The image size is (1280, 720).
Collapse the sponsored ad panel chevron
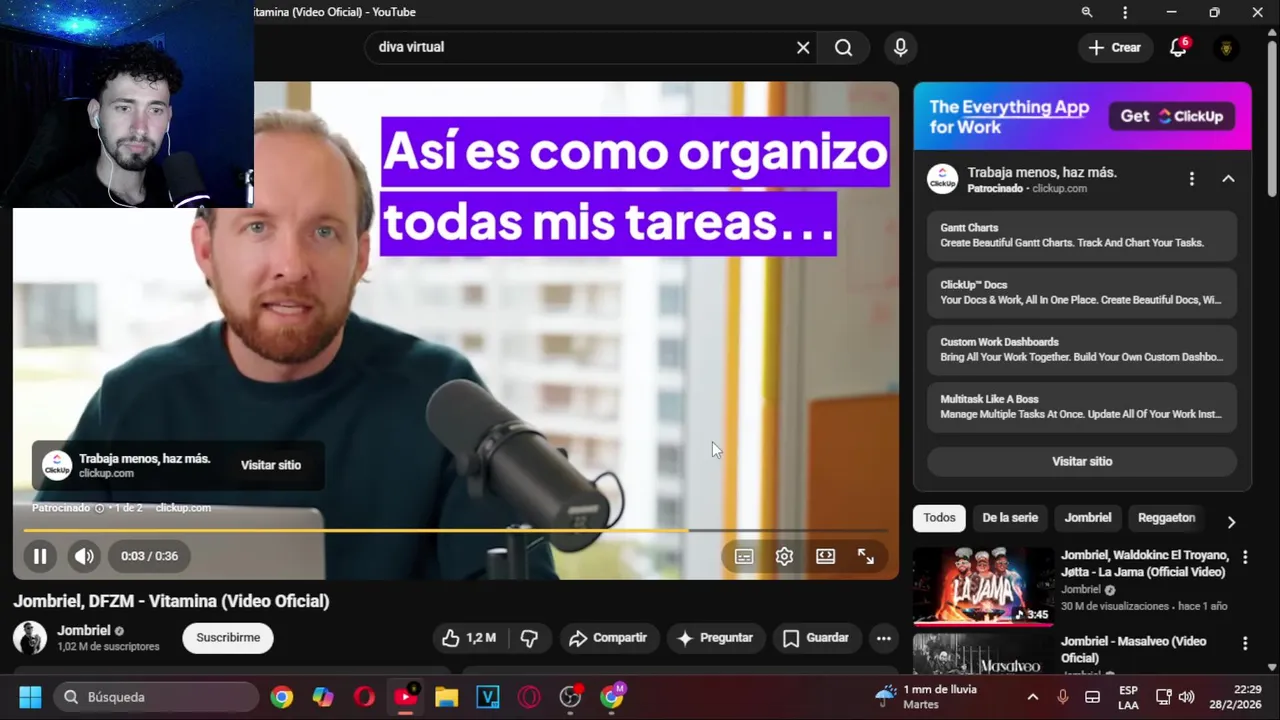click(x=1228, y=179)
